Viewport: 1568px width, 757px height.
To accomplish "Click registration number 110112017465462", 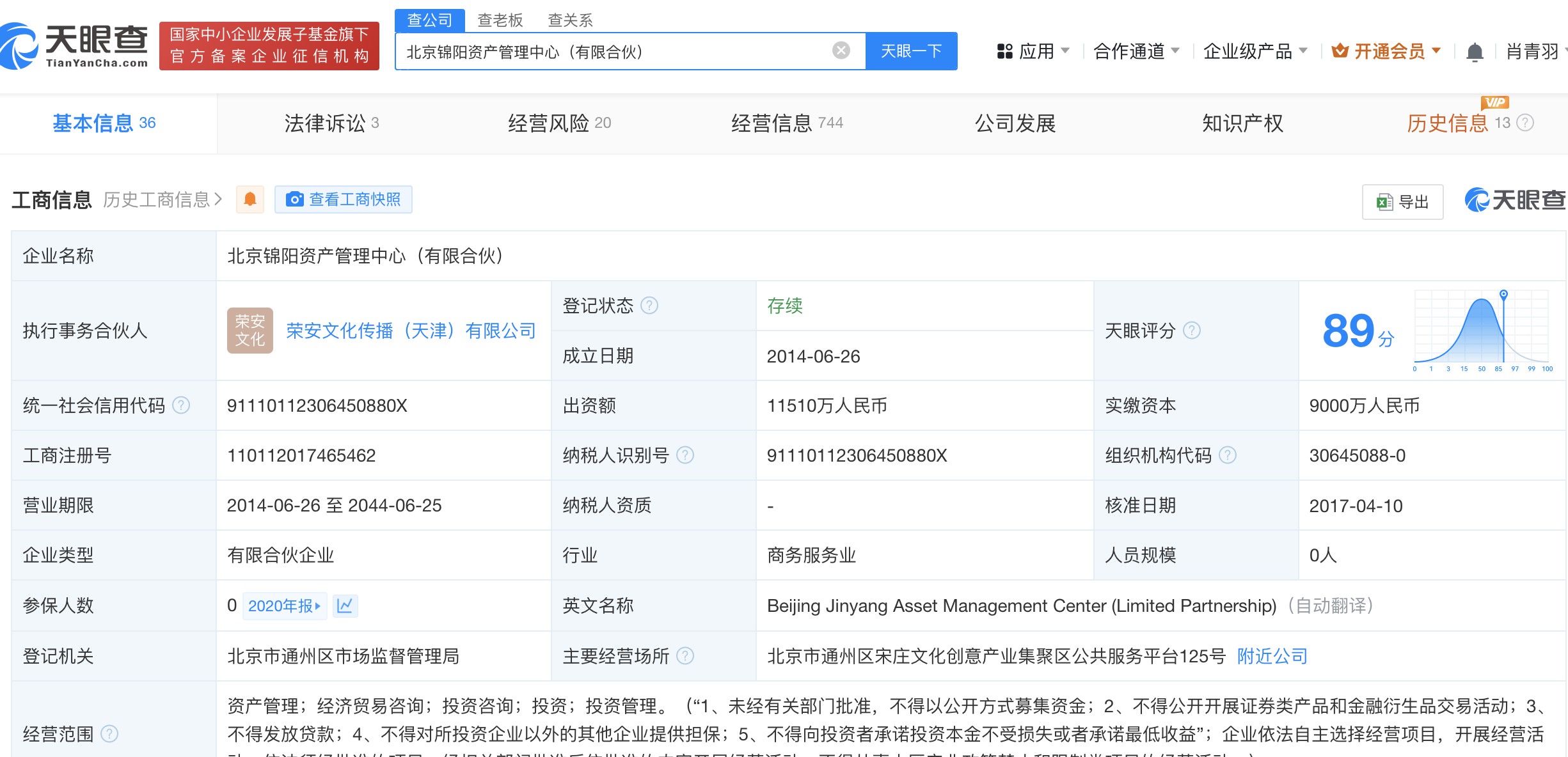I will pyautogui.click(x=301, y=455).
